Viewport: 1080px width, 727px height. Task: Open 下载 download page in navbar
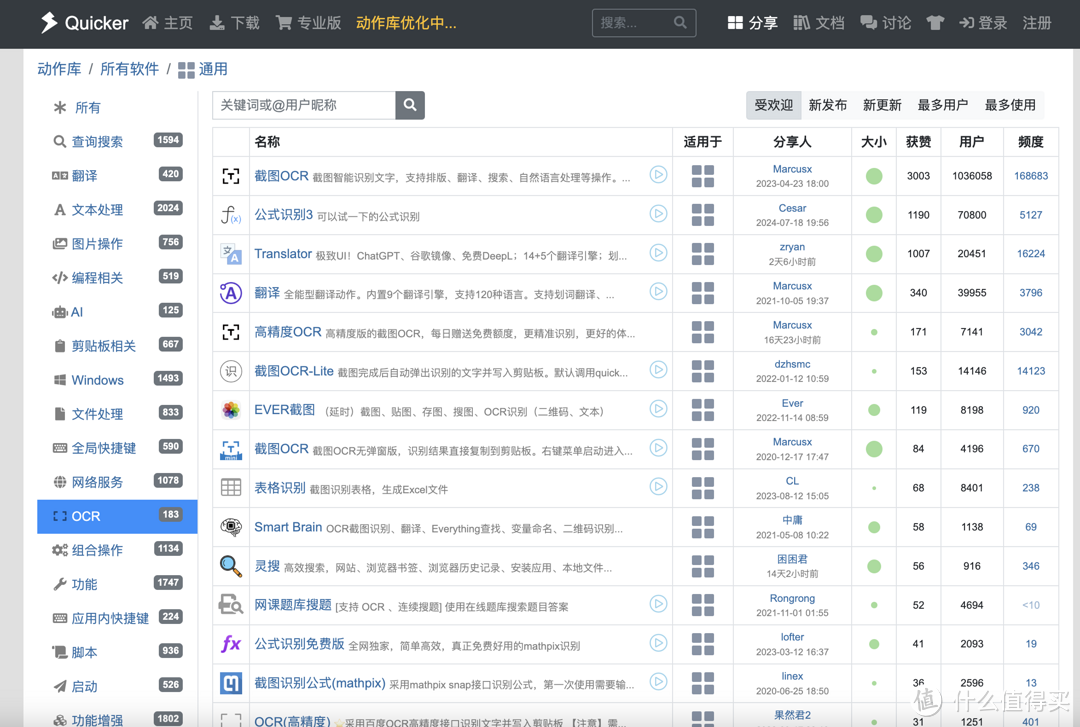[x=235, y=23]
